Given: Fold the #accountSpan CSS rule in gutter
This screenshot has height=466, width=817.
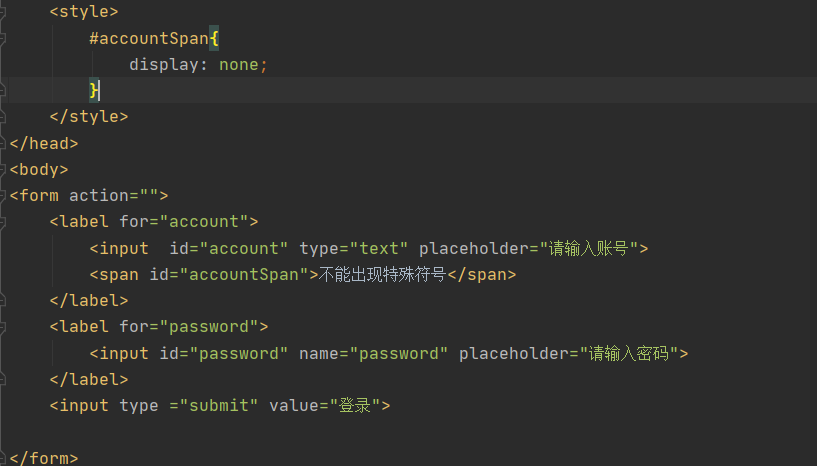Looking at the screenshot, I should (4, 38).
